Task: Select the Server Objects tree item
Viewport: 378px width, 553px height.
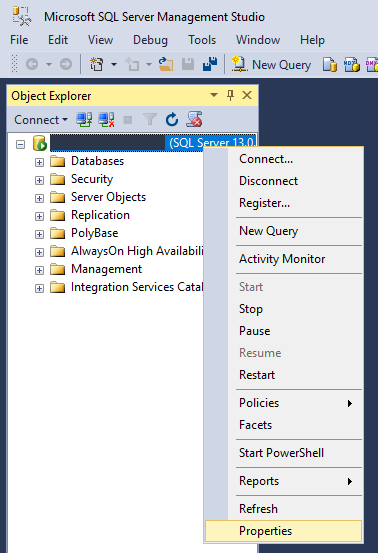Action: click(x=108, y=197)
